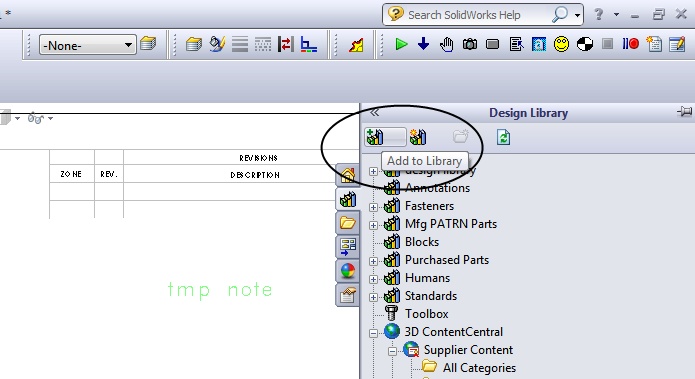
Task: Open the Help dropdown arrow
Action: point(616,15)
